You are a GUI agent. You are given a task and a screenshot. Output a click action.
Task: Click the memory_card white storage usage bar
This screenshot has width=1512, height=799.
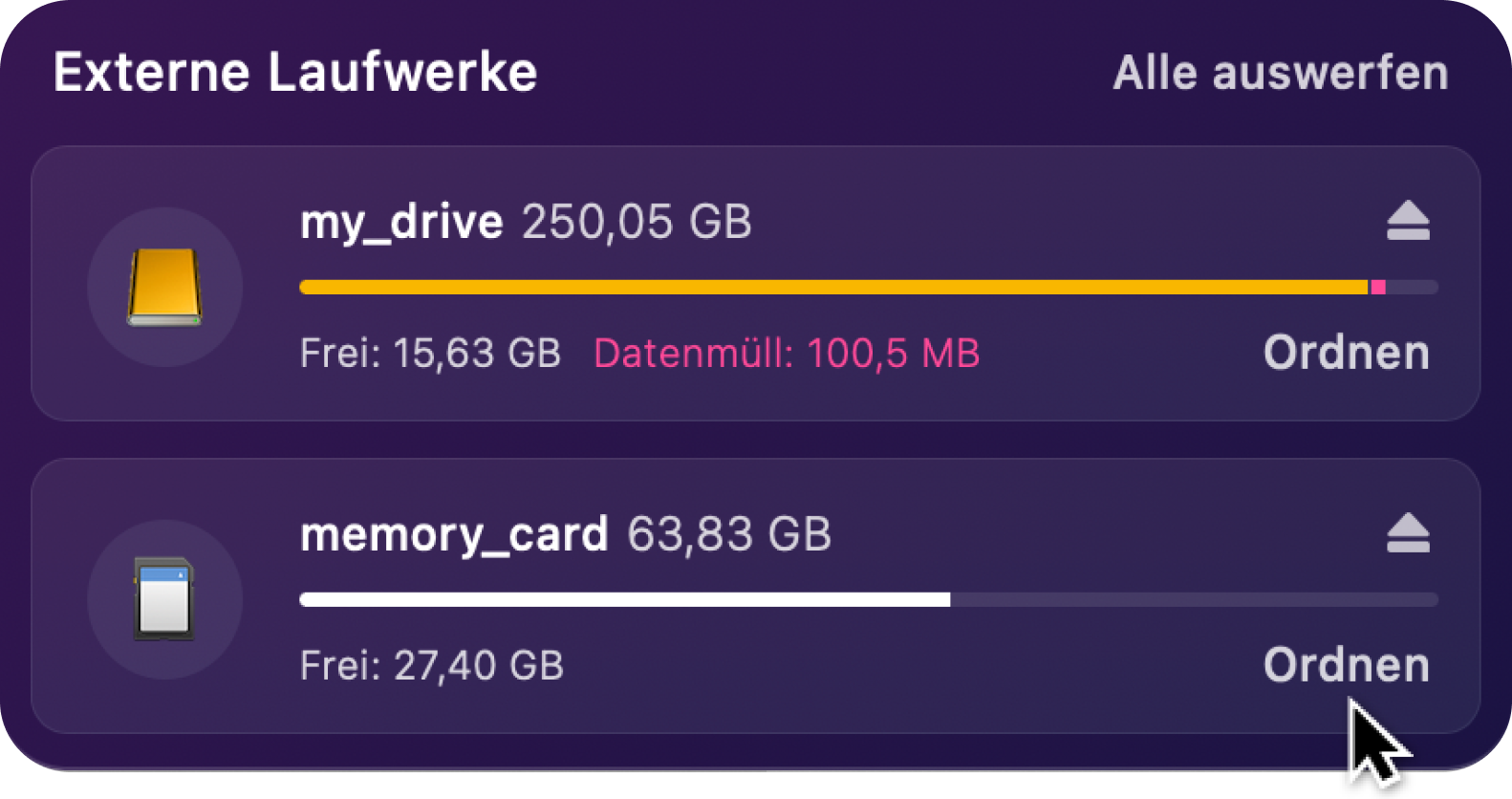625,599
